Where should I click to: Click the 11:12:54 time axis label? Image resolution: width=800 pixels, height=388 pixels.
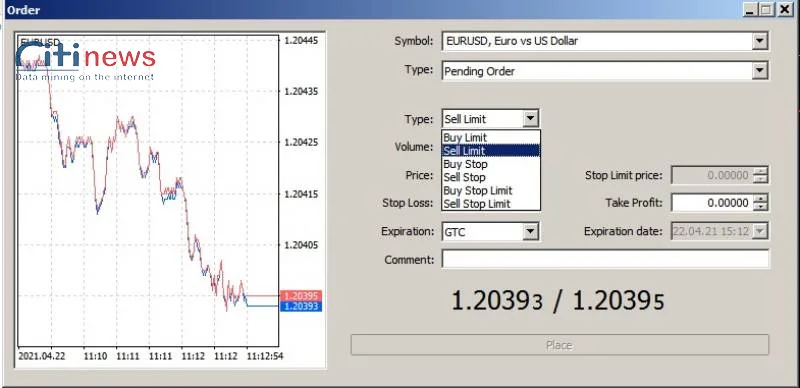pos(265,356)
